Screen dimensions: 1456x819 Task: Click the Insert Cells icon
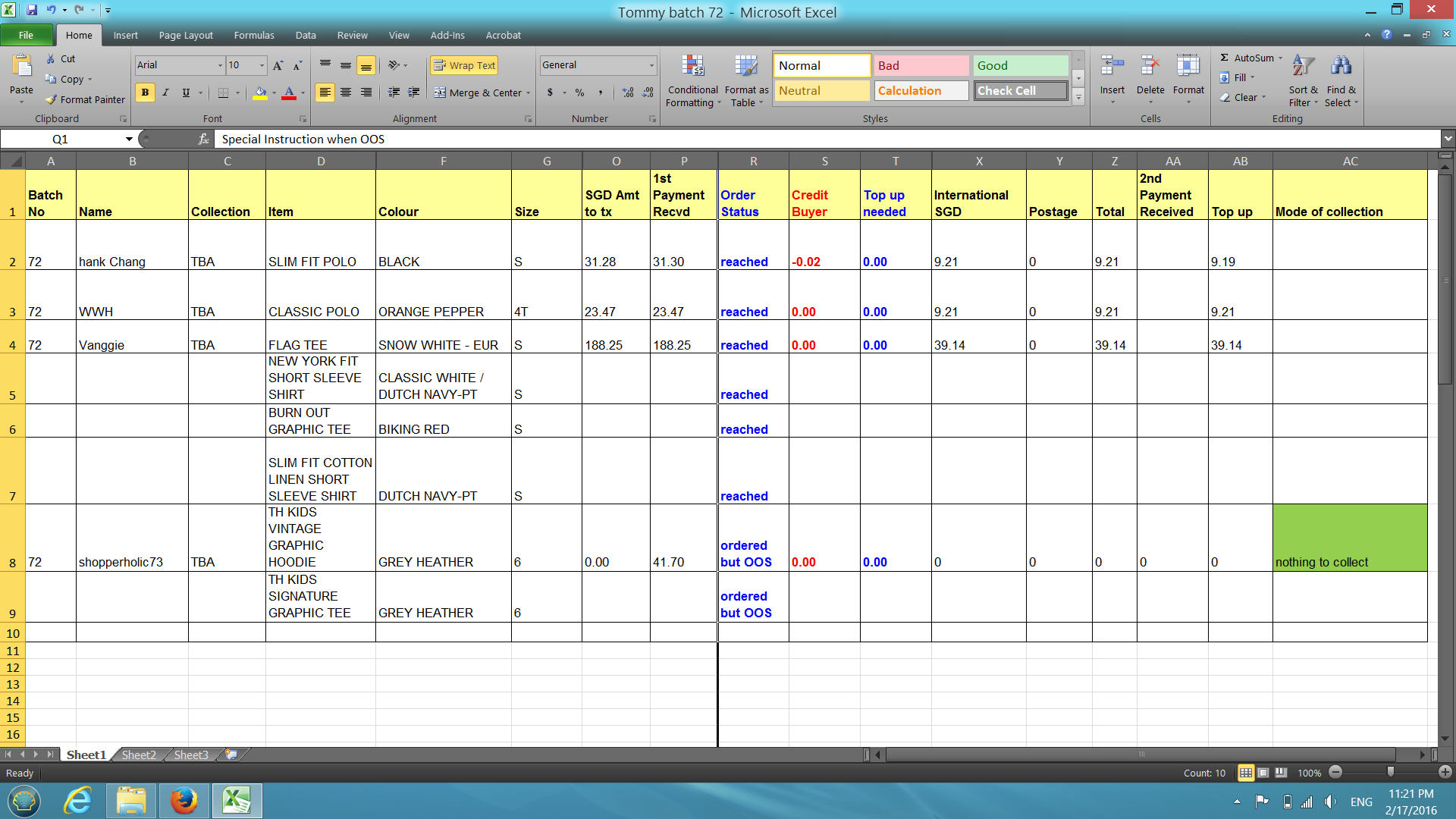coord(1112,66)
